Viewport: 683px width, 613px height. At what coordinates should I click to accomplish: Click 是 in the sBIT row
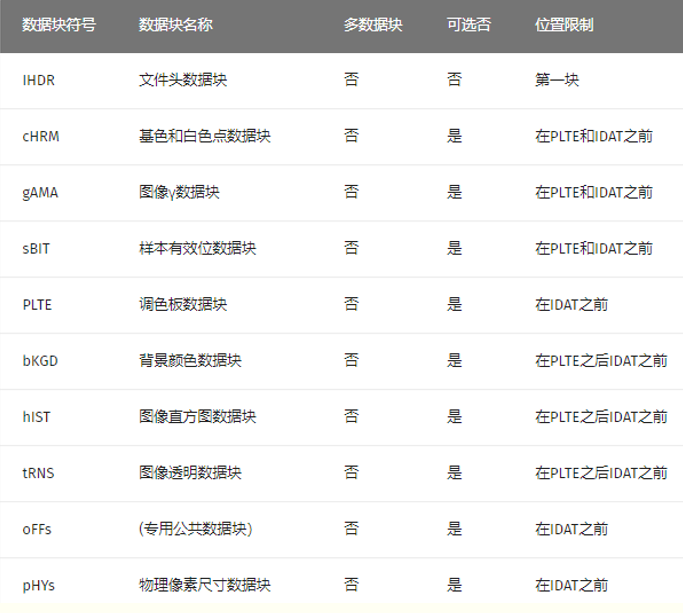pyautogui.click(x=454, y=248)
